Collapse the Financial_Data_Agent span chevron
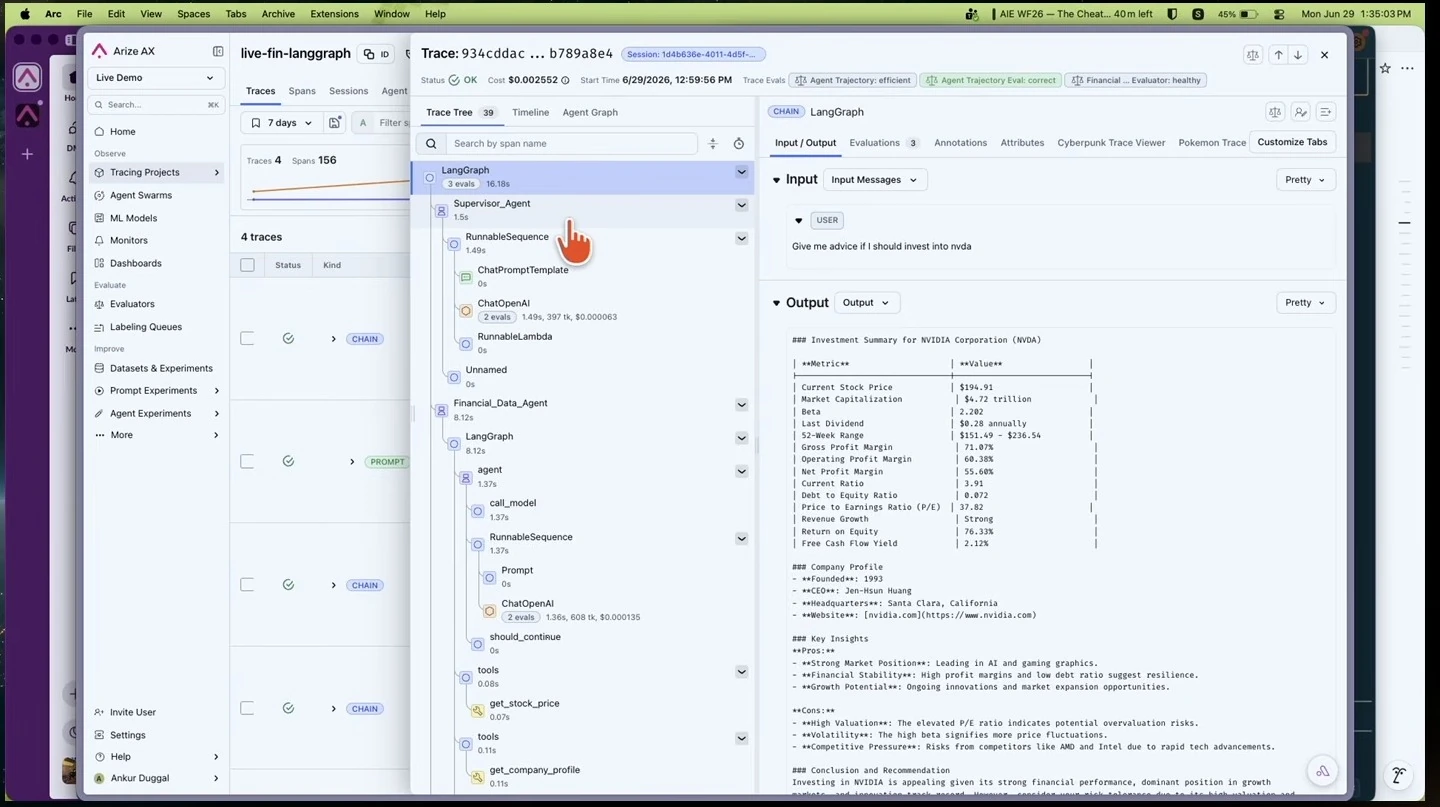The width and height of the screenshot is (1440, 807). click(741, 405)
